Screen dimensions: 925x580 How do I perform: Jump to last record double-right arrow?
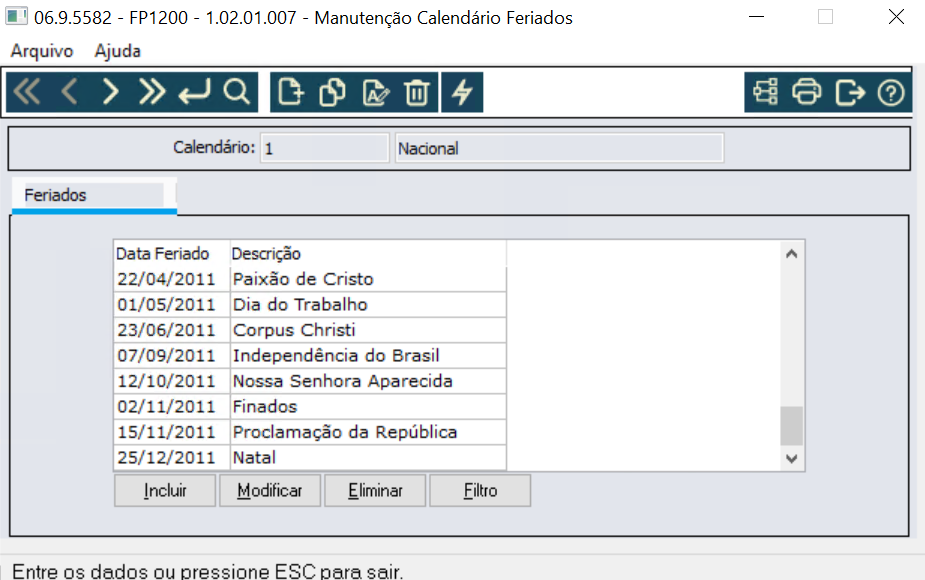(152, 92)
